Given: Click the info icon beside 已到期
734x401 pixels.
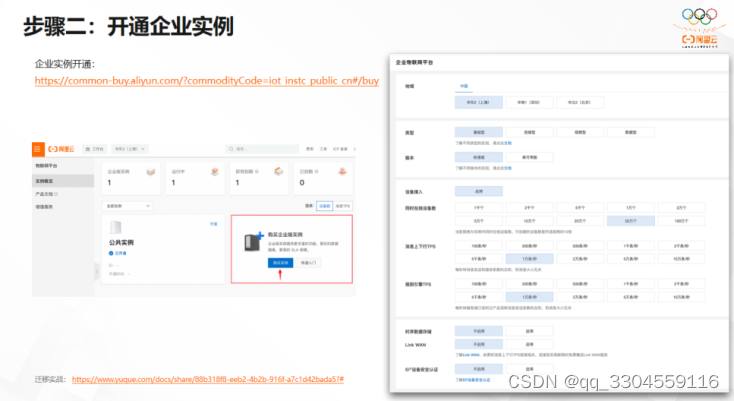Looking at the screenshot, I should (x=317, y=172).
